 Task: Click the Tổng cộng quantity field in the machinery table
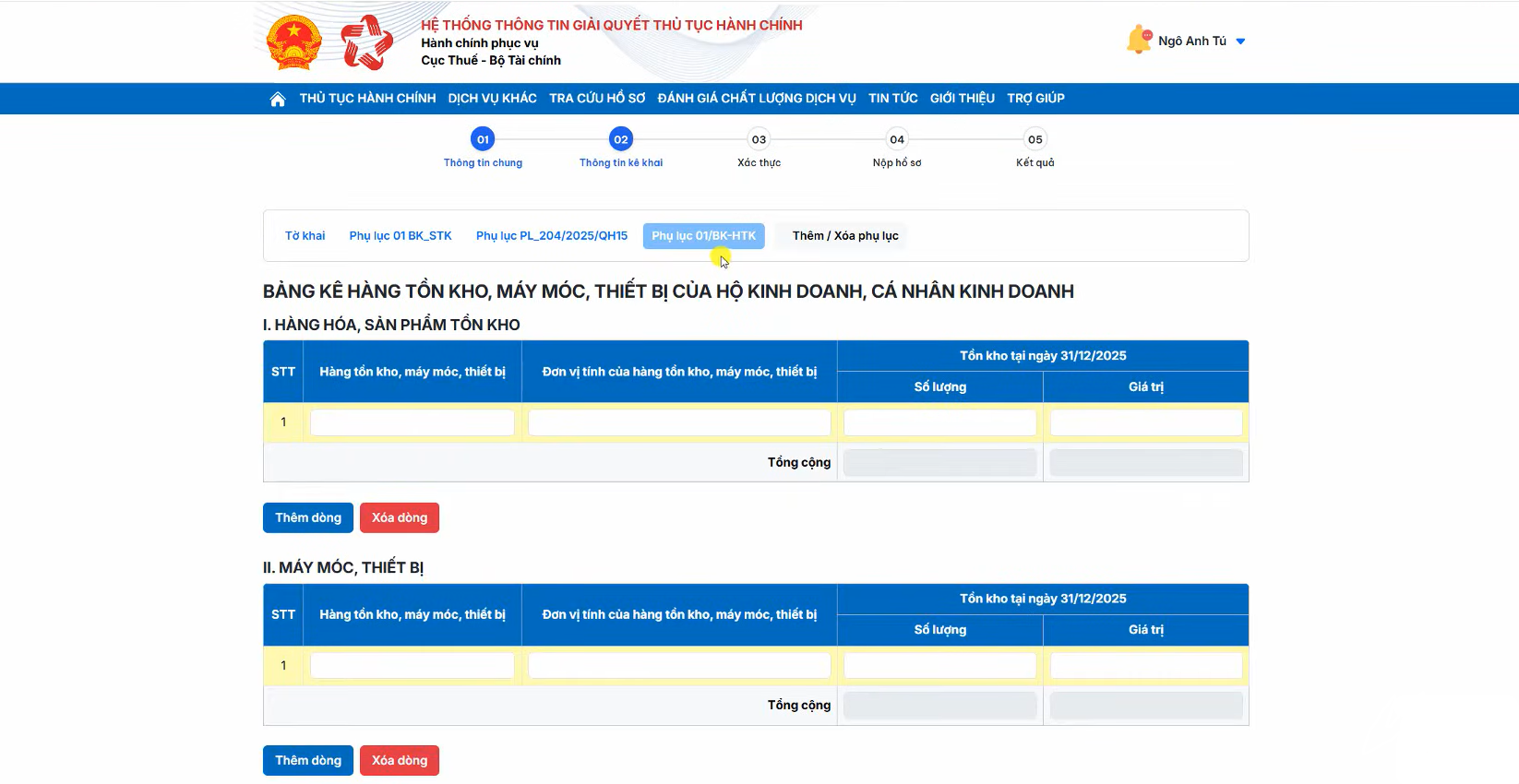(x=940, y=706)
